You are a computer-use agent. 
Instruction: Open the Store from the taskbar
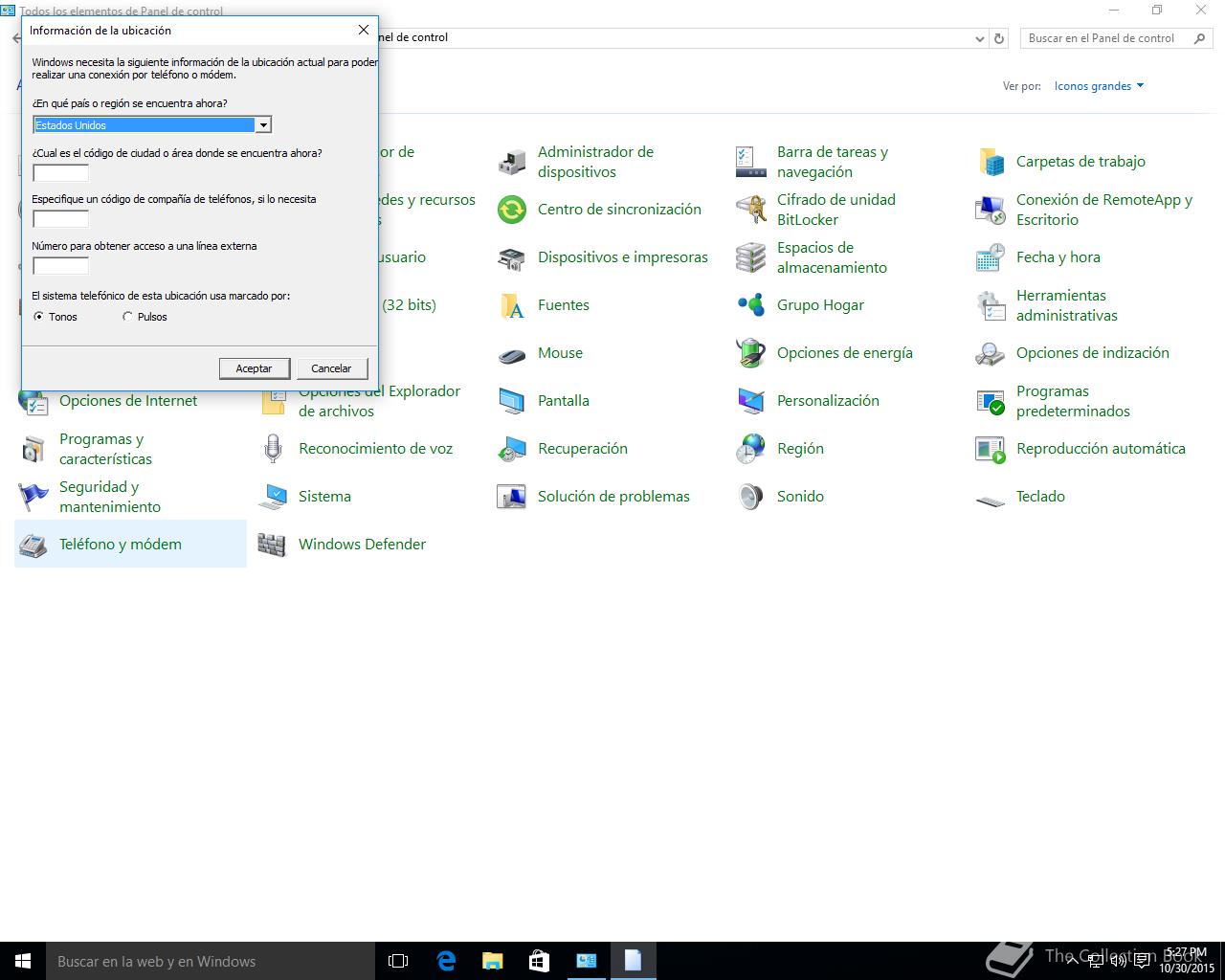point(539,961)
